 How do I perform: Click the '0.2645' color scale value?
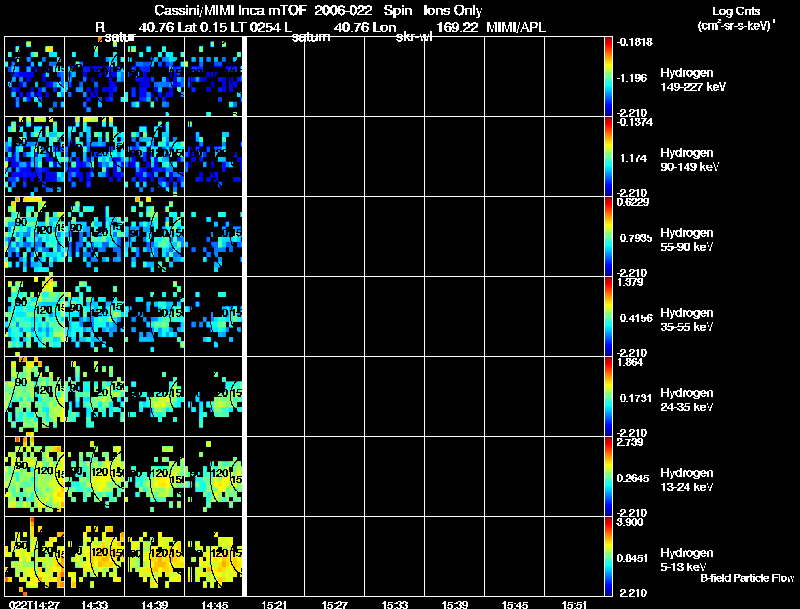(x=634, y=478)
